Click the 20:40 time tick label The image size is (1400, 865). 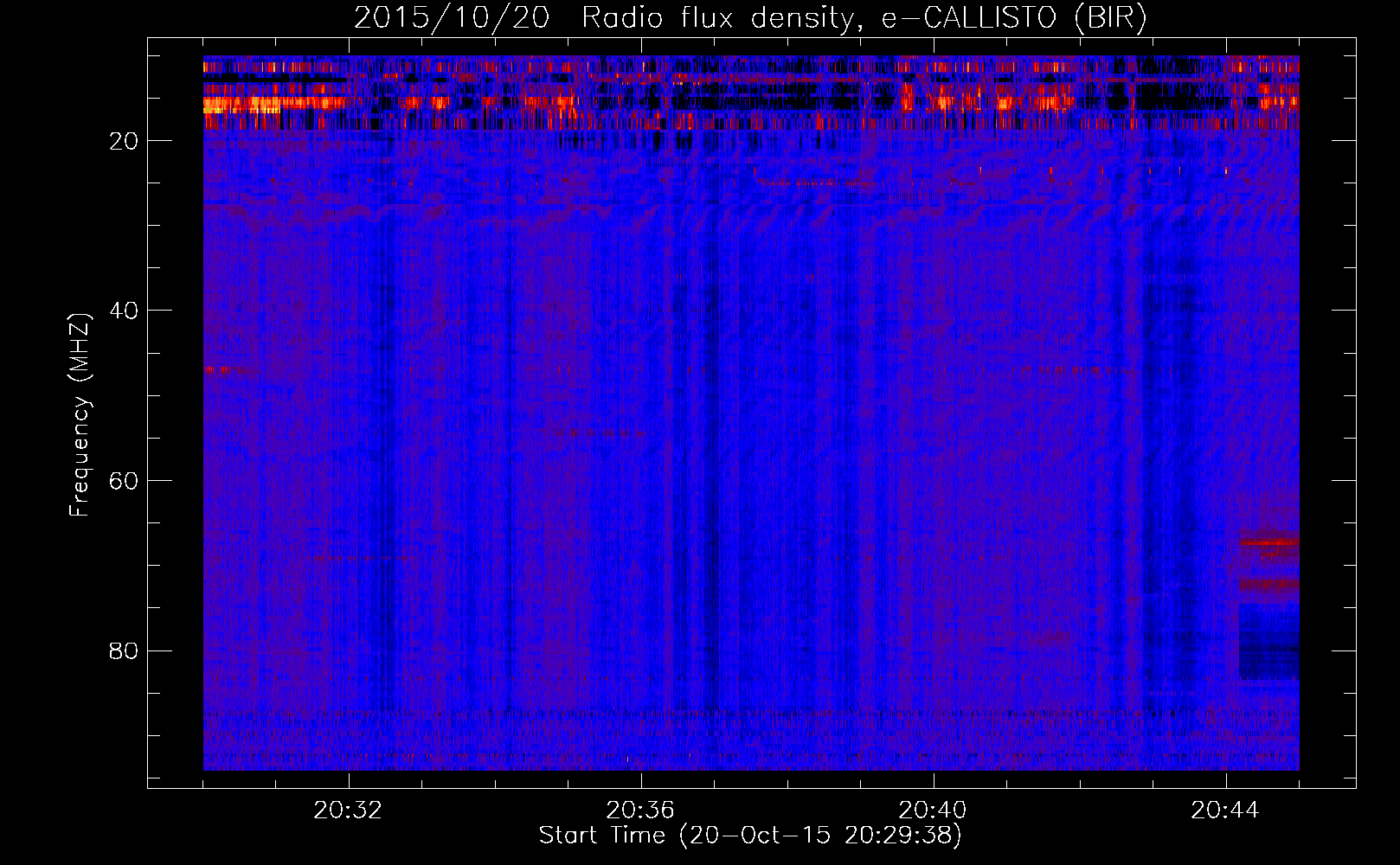(933, 811)
